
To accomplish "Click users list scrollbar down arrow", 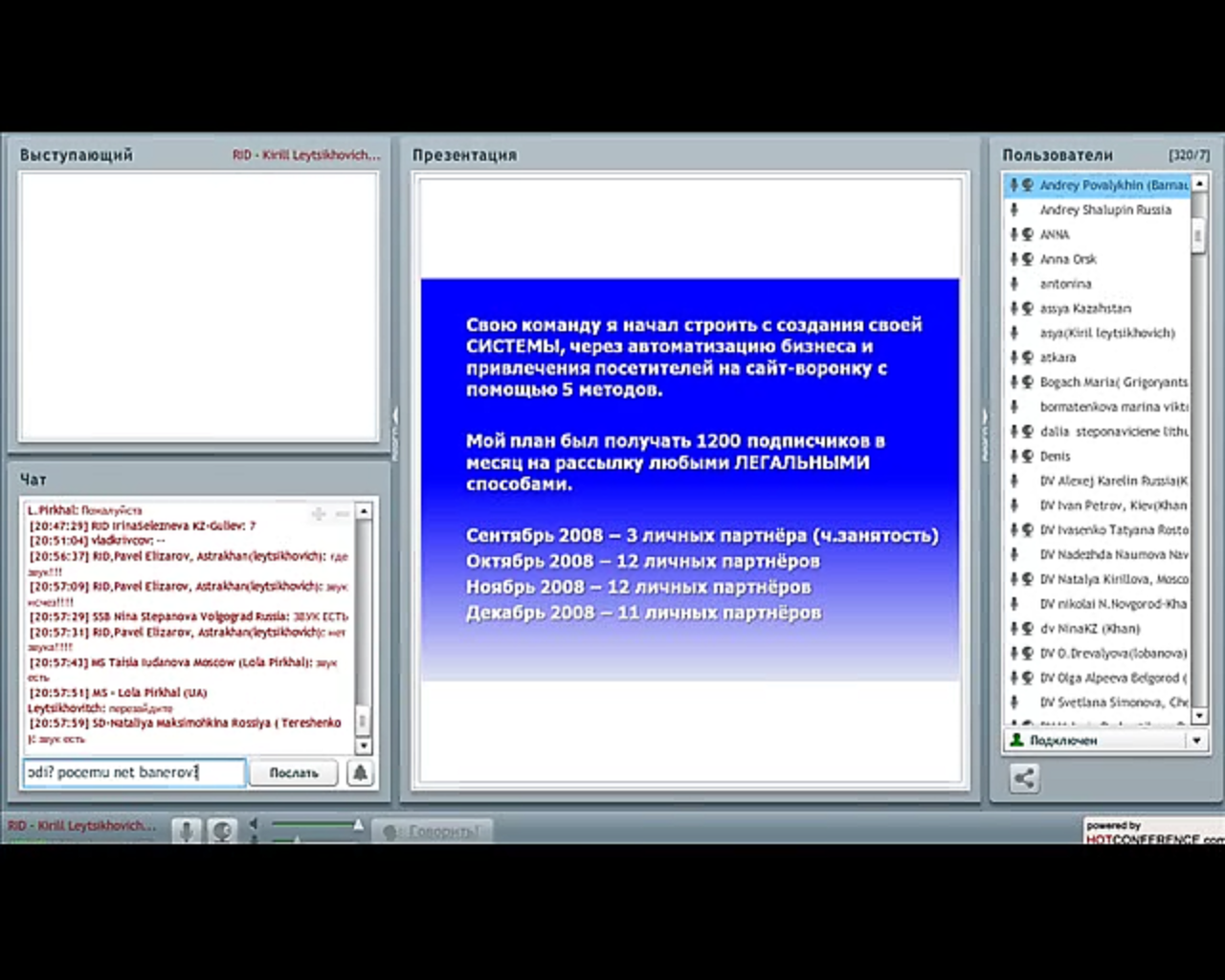I will [1199, 715].
